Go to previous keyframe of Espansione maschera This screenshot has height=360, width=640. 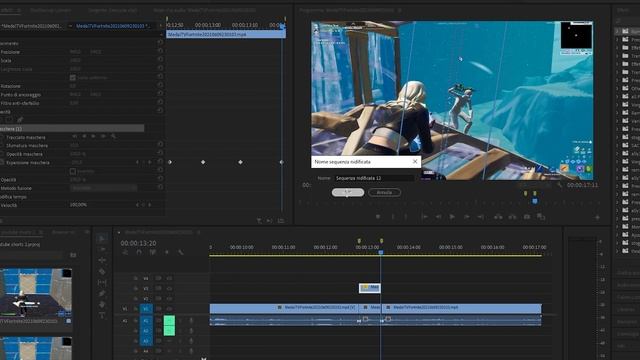click(137, 162)
